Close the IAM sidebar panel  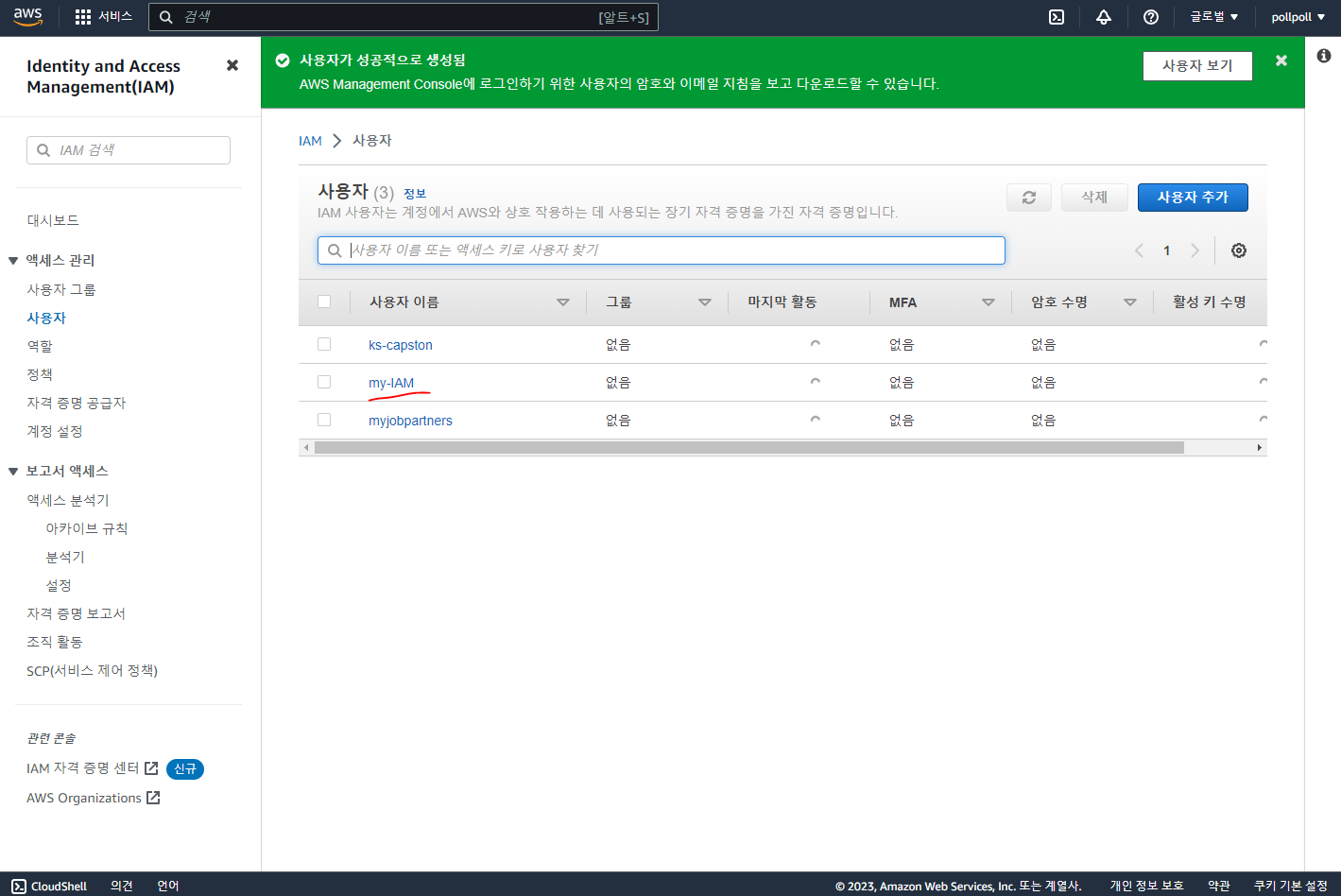[232, 65]
